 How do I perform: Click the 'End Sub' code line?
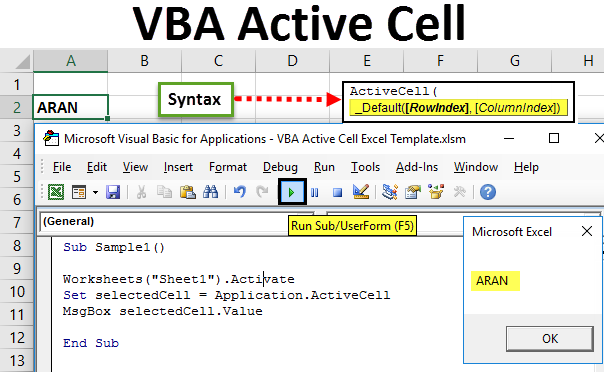pyautogui.click(x=91, y=343)
